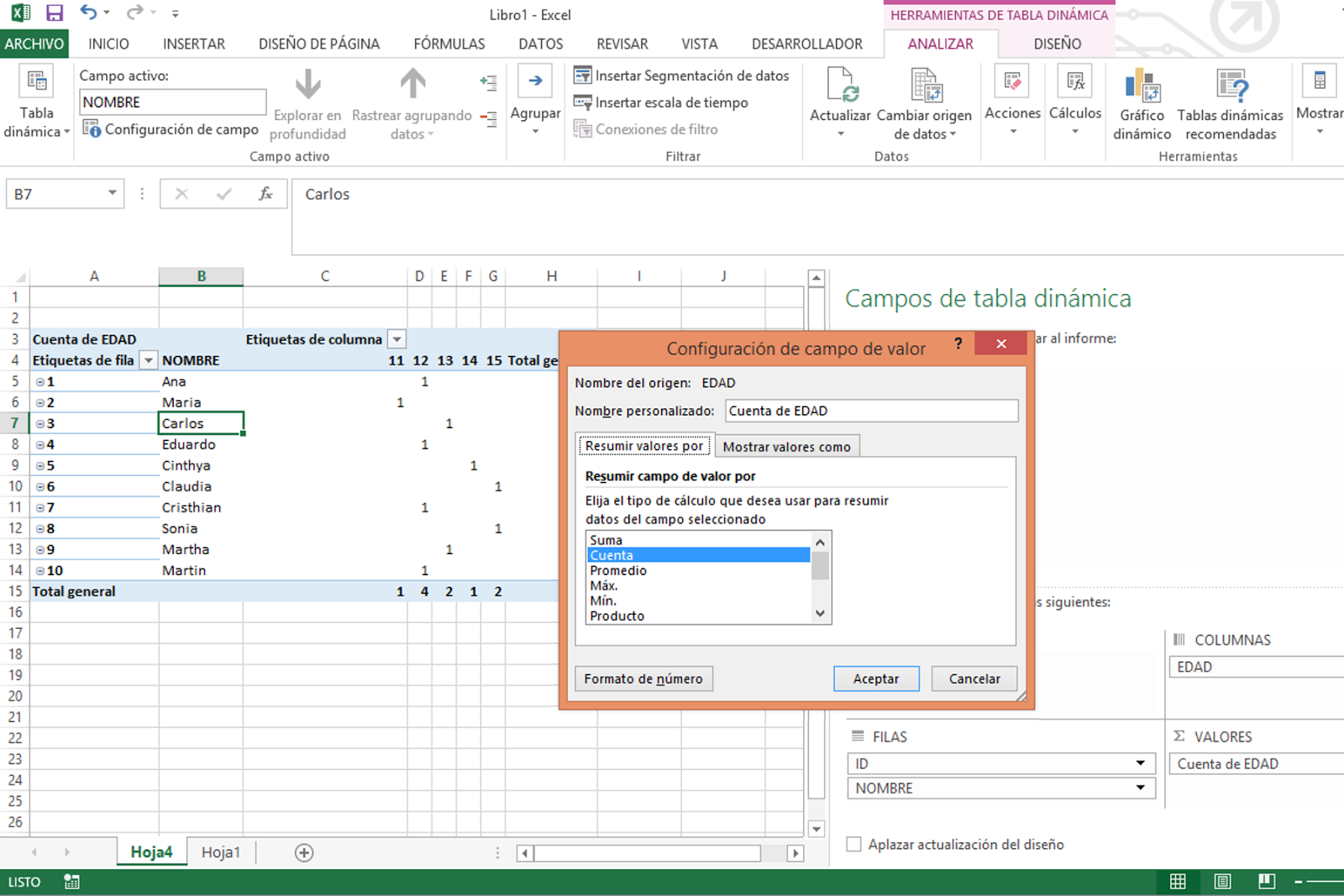The height and width of the screenshot is (896, 1344).
Task: Open the ID field dropdown in FILAS
Action: (x=1141, y=762)
